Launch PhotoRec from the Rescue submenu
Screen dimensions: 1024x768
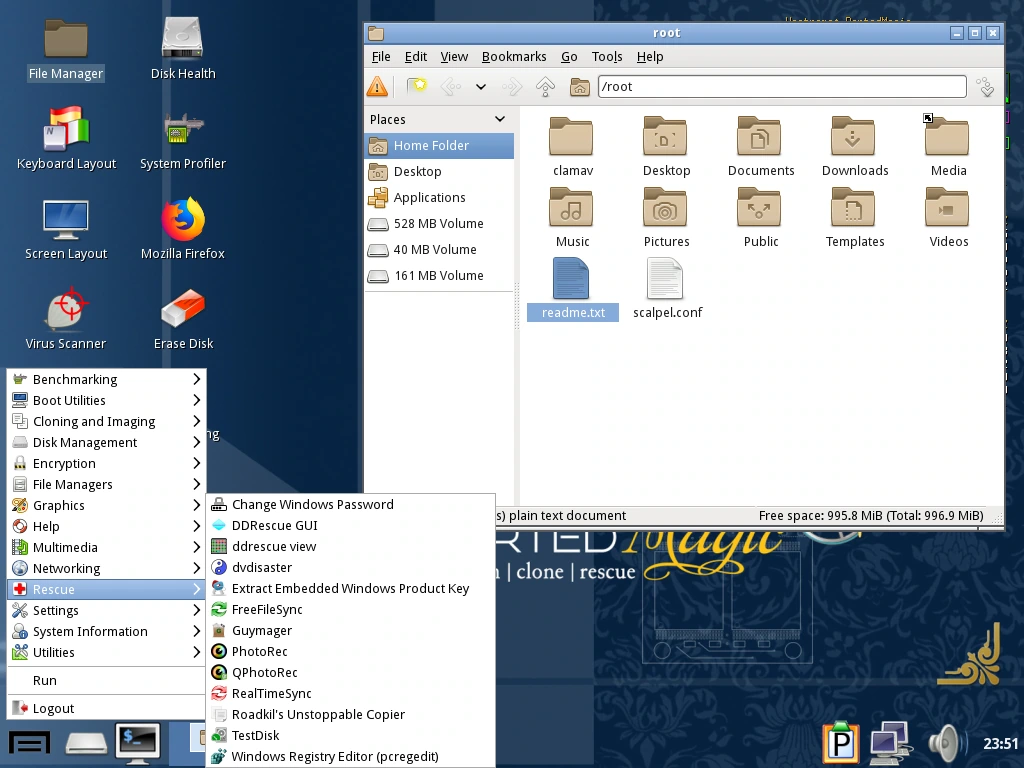tap(351, 651)
